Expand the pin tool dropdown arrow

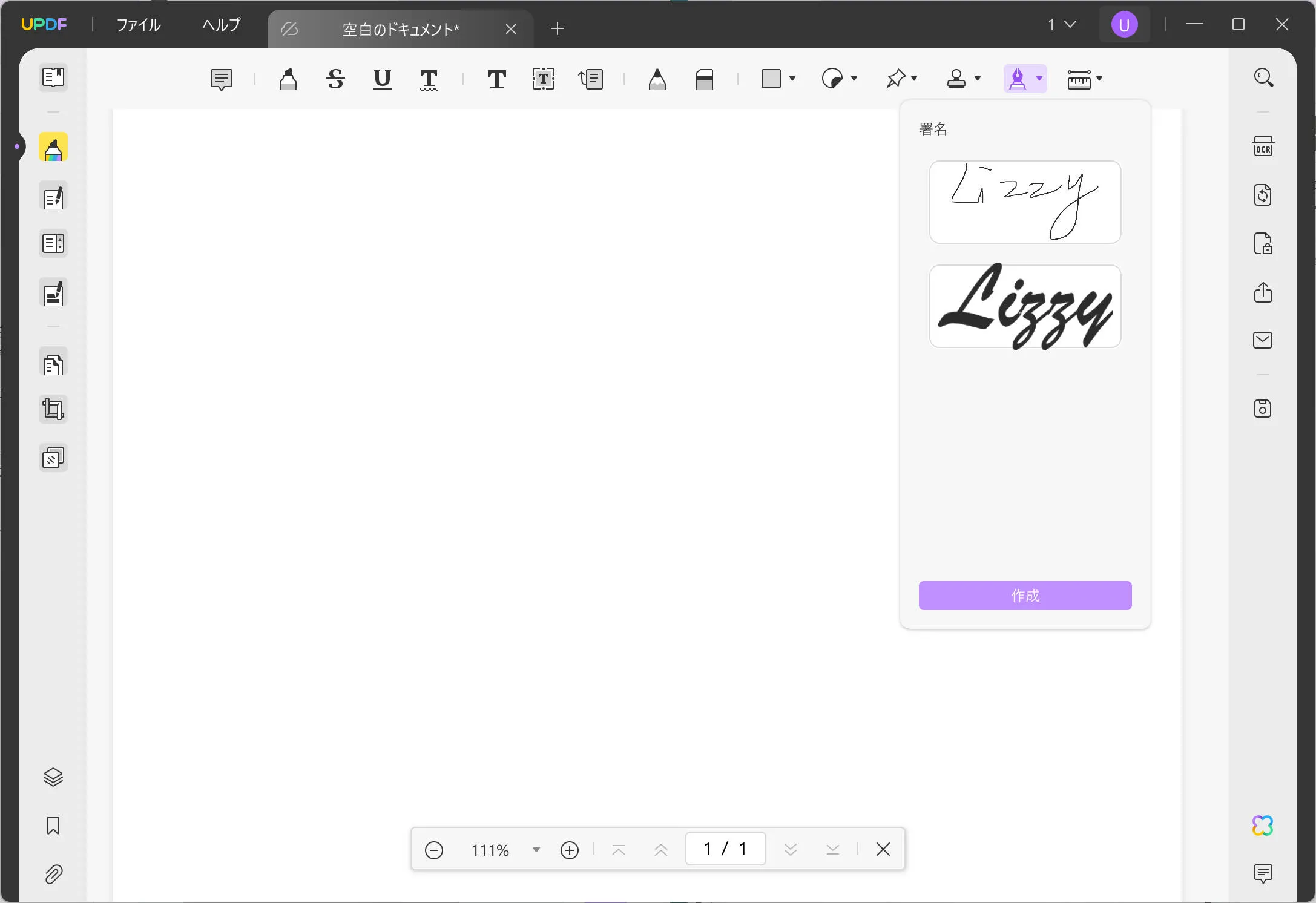tap(914, 79)
